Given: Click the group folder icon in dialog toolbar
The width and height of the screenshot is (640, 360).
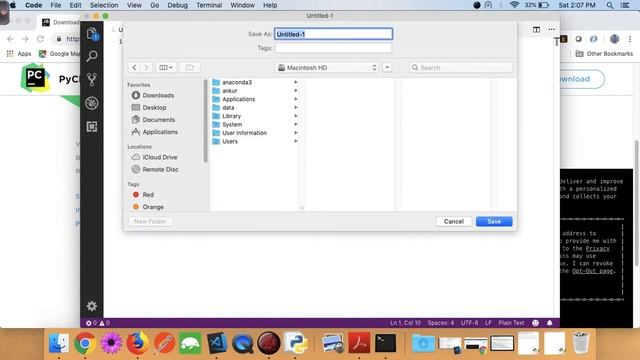Looking at the screenshot, I should tap(189, 67).
